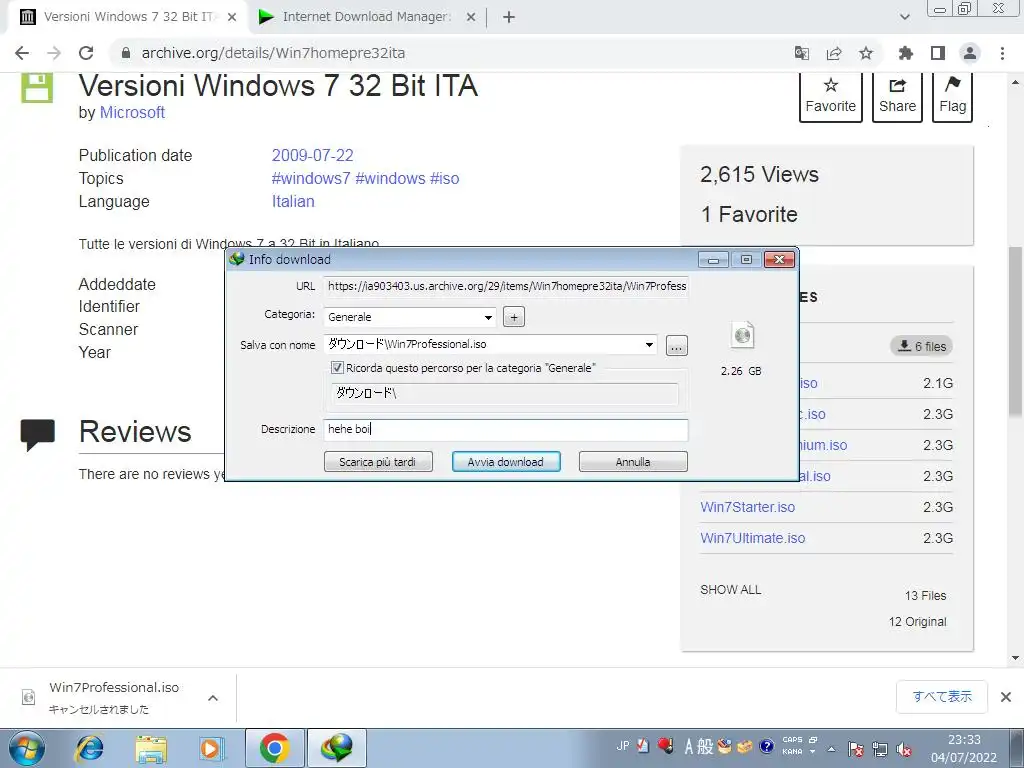Expand the Salva con nome dropdown arrow
The width and height of the screenshot is (1024, 768).
[649, 345]
